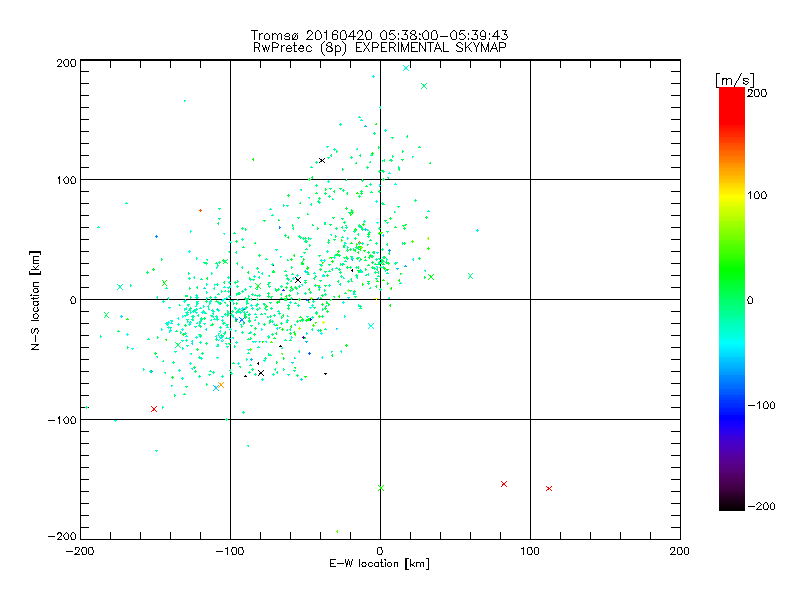This screenshot has height=600, width=800.
Task: Click the N-S axis "200" tick label
Action: click(66, 63)
